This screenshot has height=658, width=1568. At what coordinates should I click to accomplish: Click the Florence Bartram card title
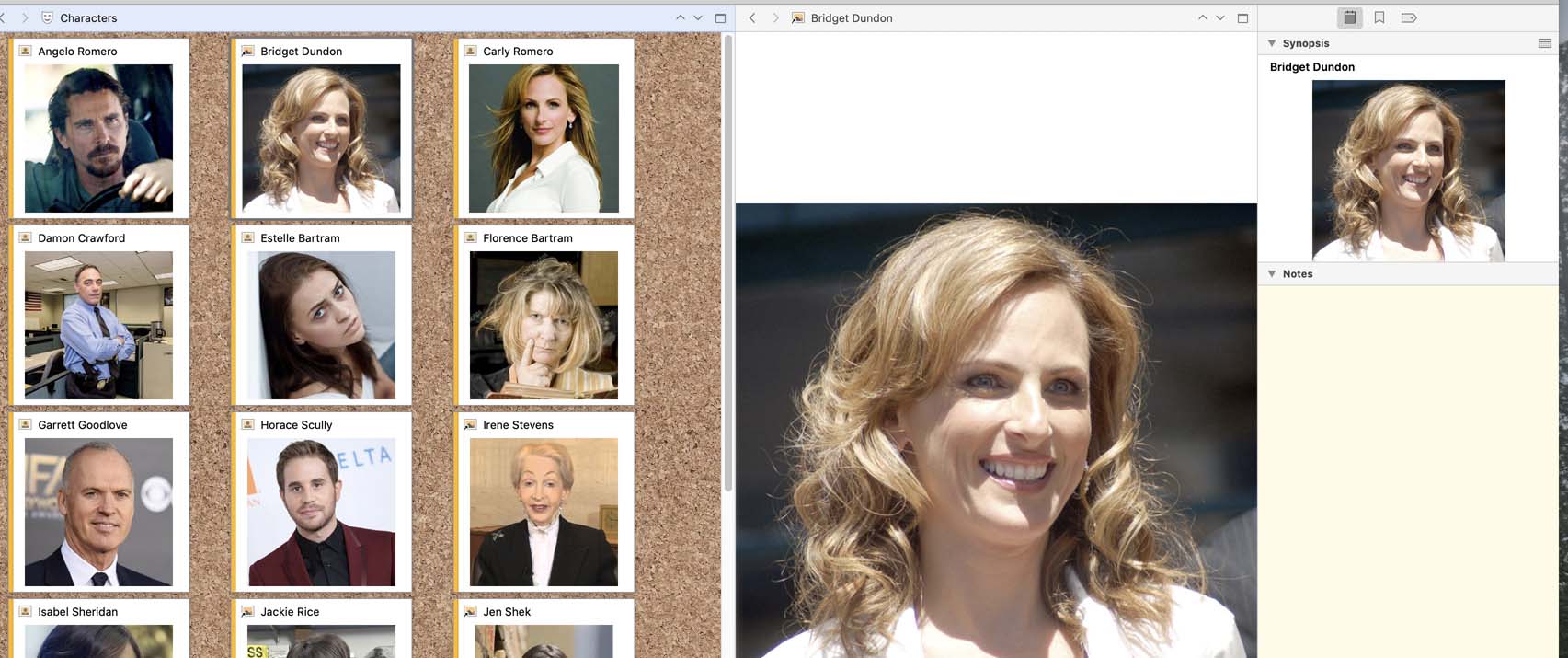[x=527, y=238]
